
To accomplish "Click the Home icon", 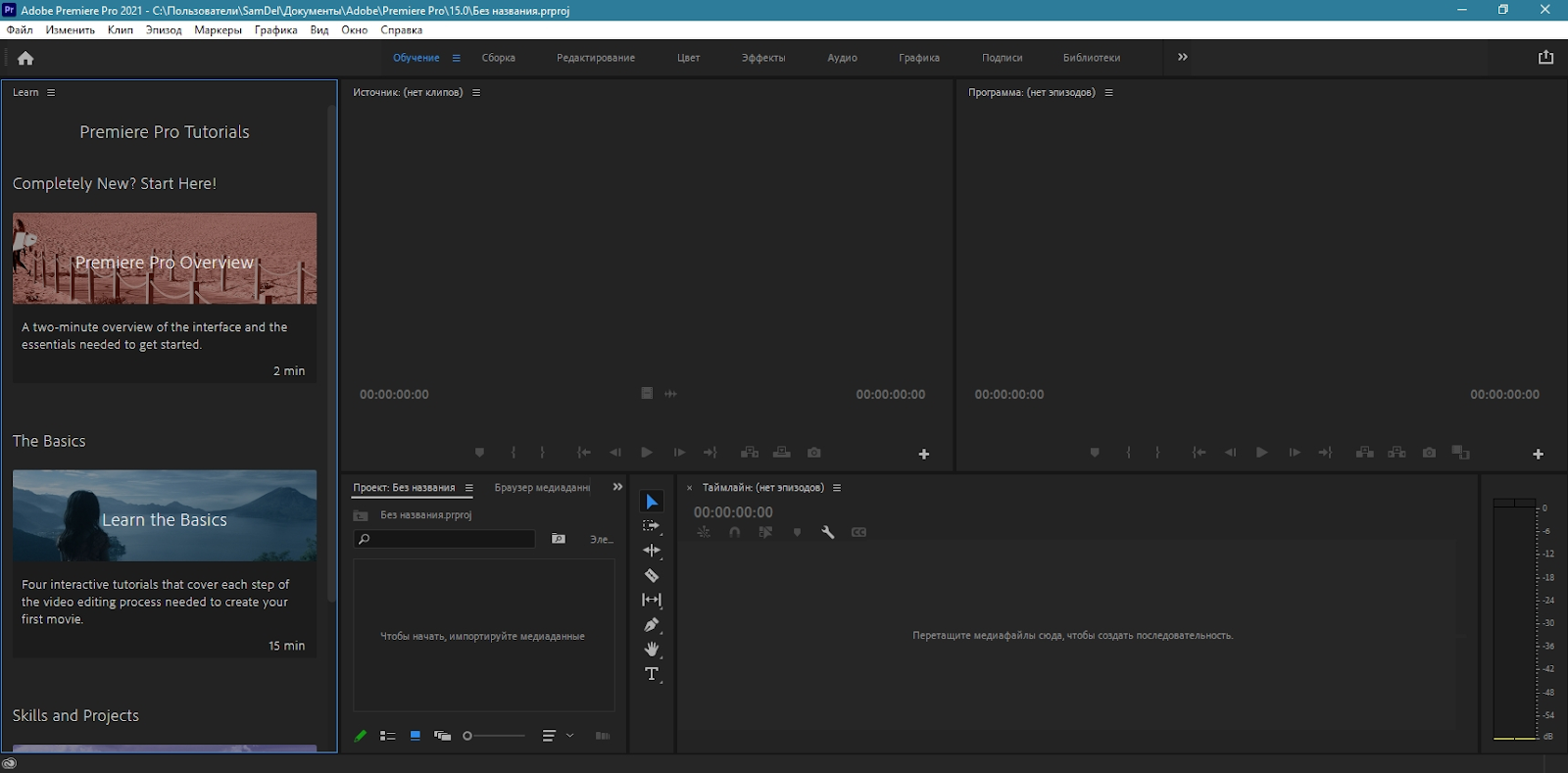I will coord(25,58).
